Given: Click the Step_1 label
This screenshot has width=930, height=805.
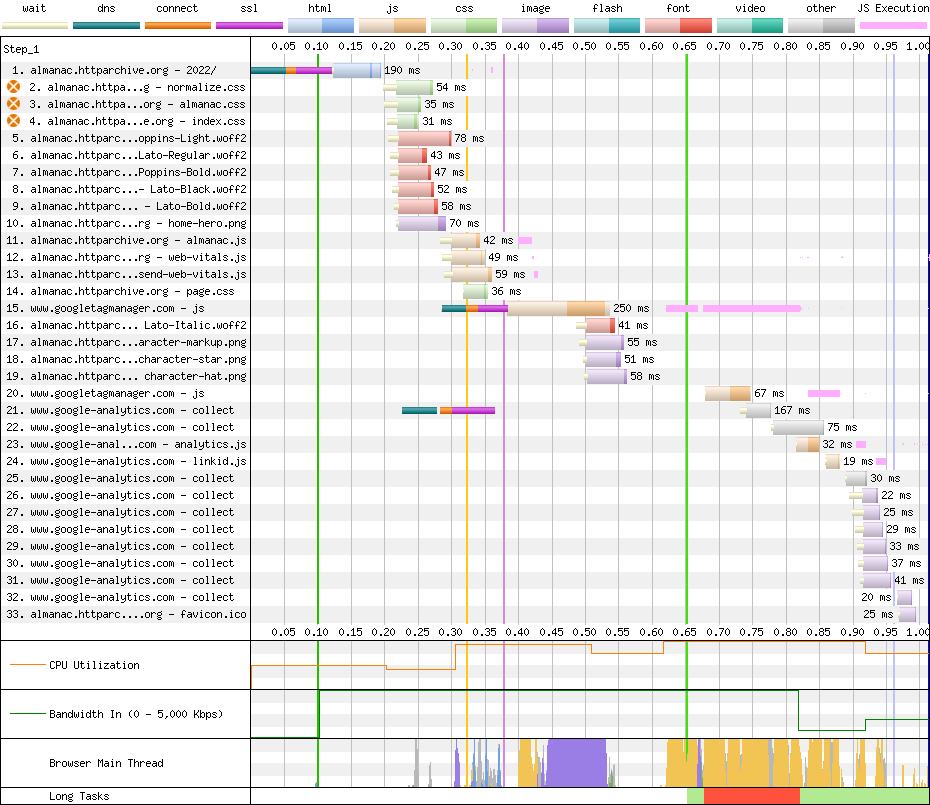Looking at the screenshot, I should (x=20, y=48).
